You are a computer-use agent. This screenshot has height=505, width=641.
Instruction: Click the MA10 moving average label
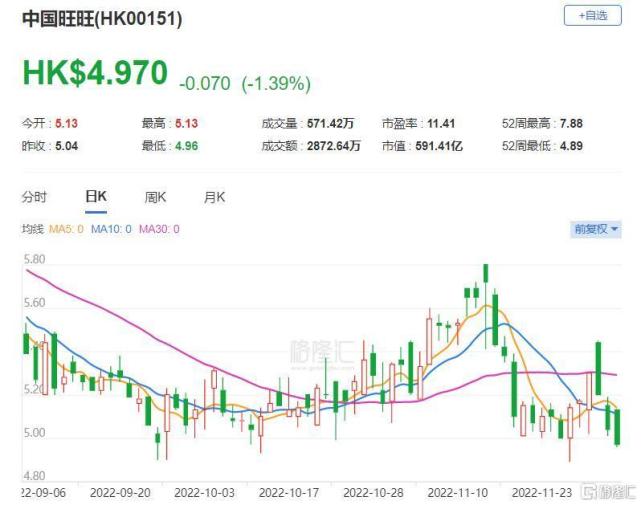(111, 229)
